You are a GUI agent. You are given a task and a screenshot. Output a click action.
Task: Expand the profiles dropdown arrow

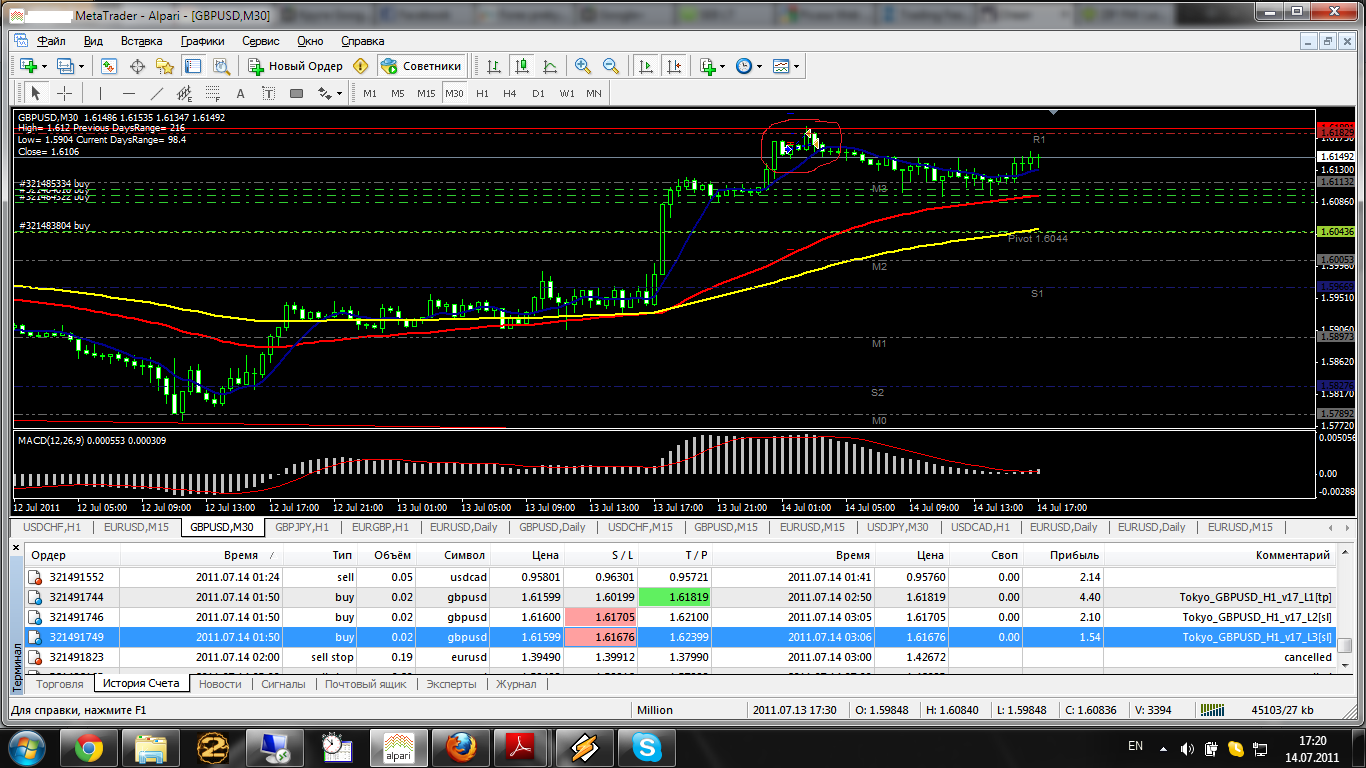coord(82,66)
